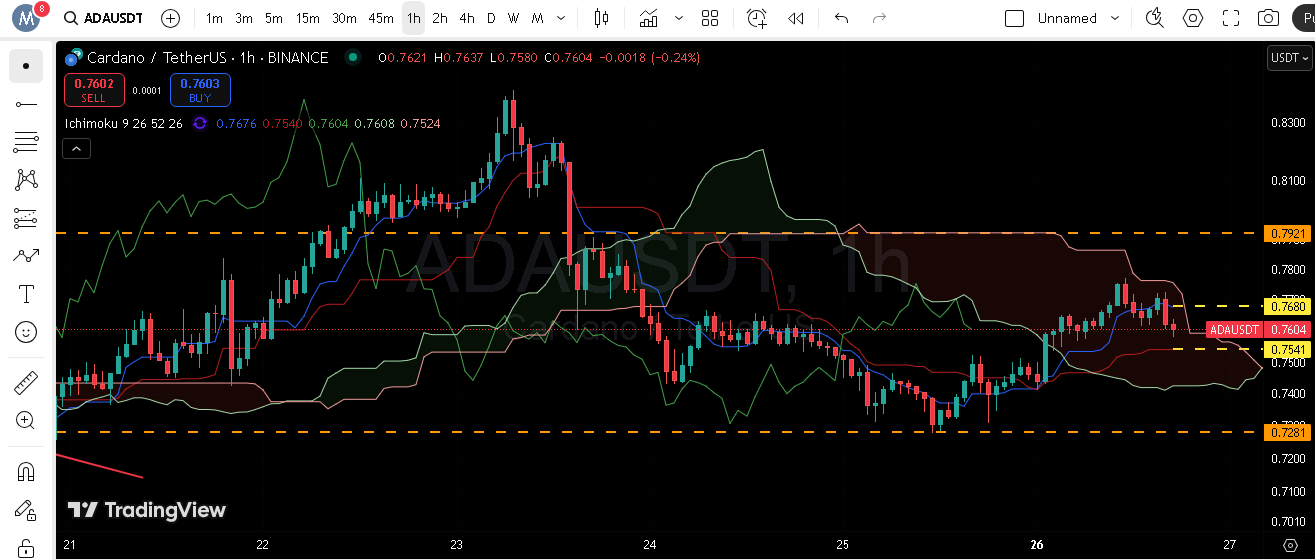Image resolution: width=1315 pixels, height=560 pixels.
Task: Select the Text annotation tool
Action: pos(26,294)
